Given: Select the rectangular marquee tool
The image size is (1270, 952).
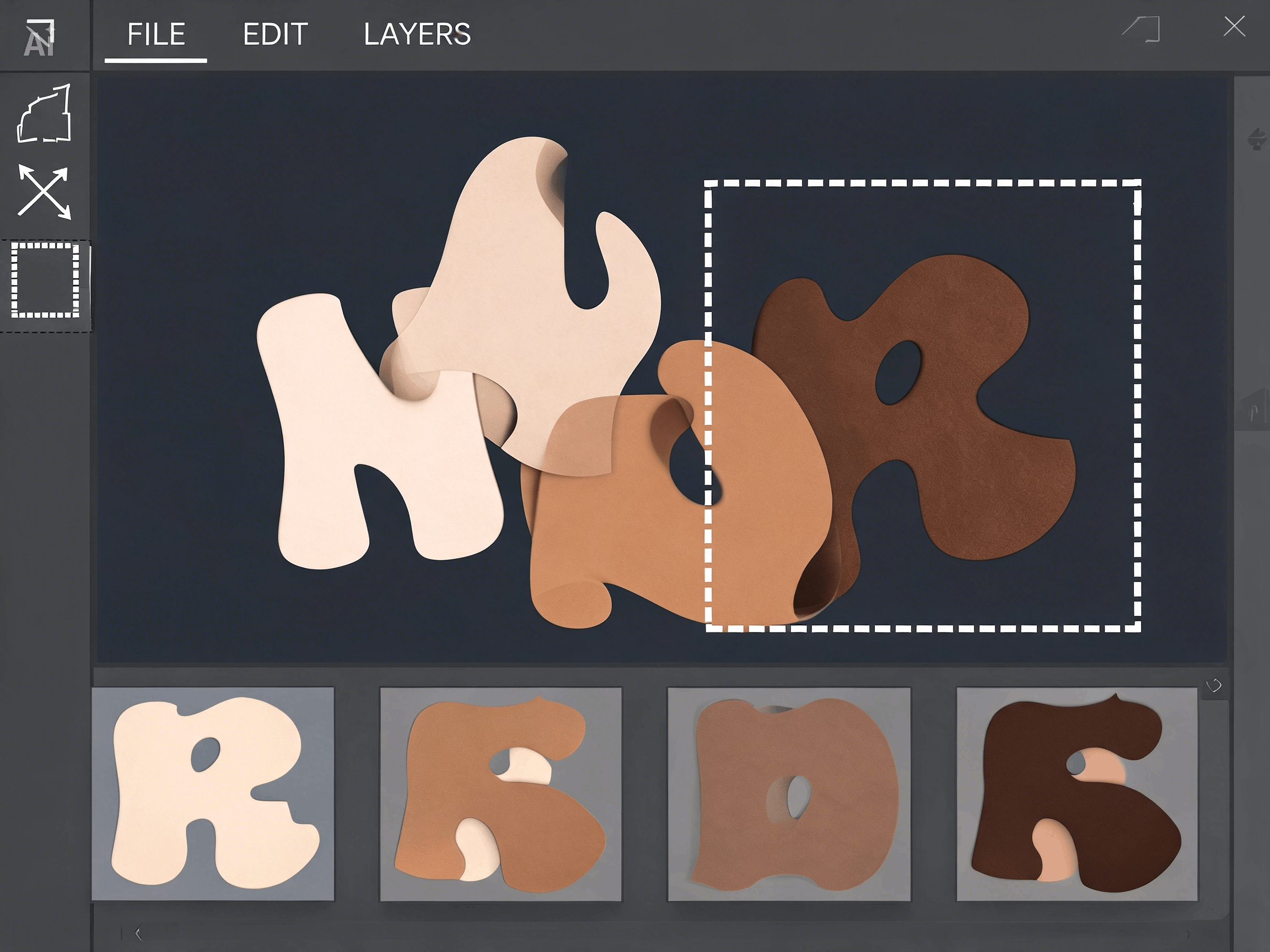Looking at the screenshot, I should click(45, 280).
